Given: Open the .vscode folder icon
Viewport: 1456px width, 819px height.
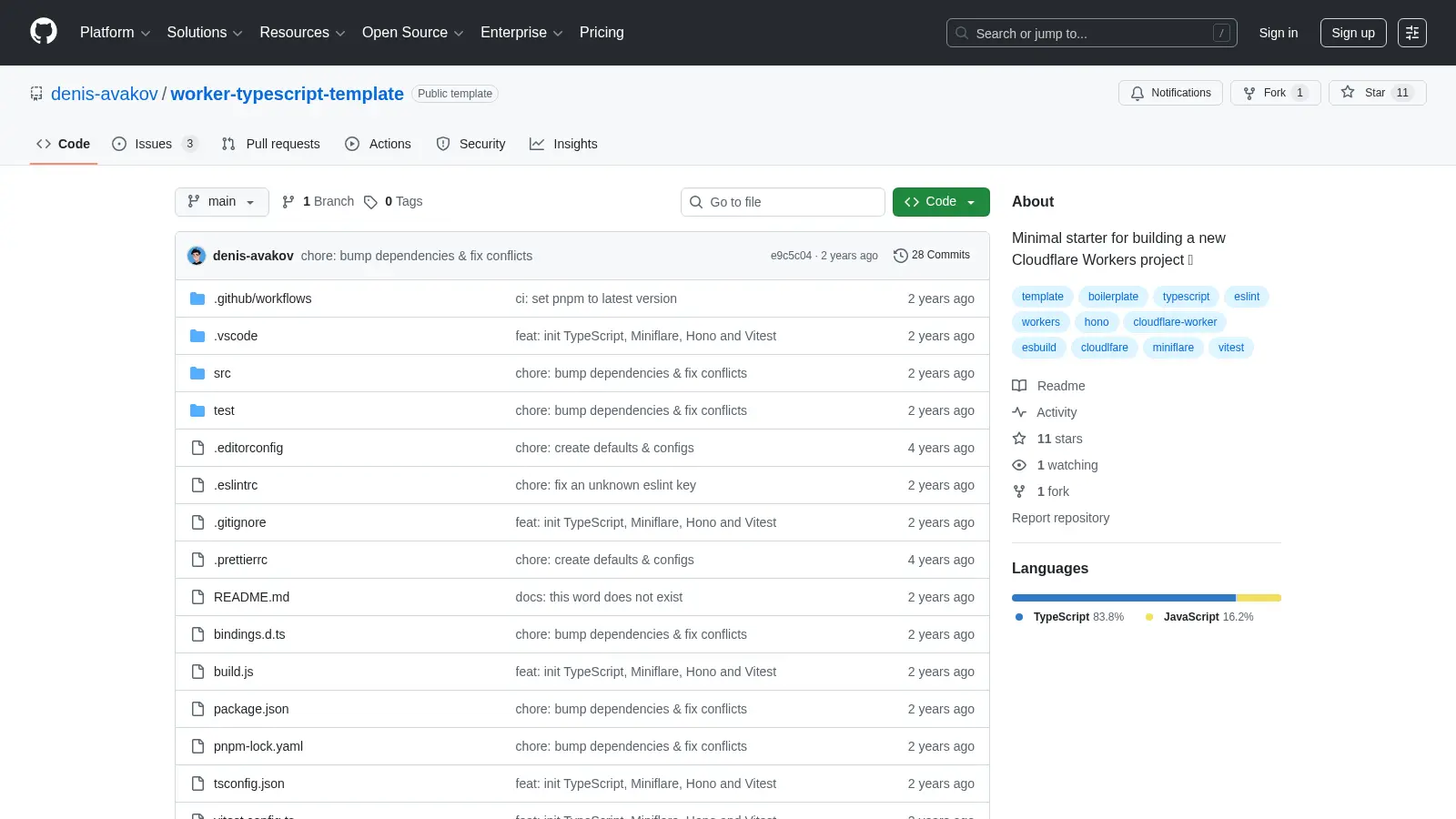Looking at the screenshot, I should [x=197, y=336].
